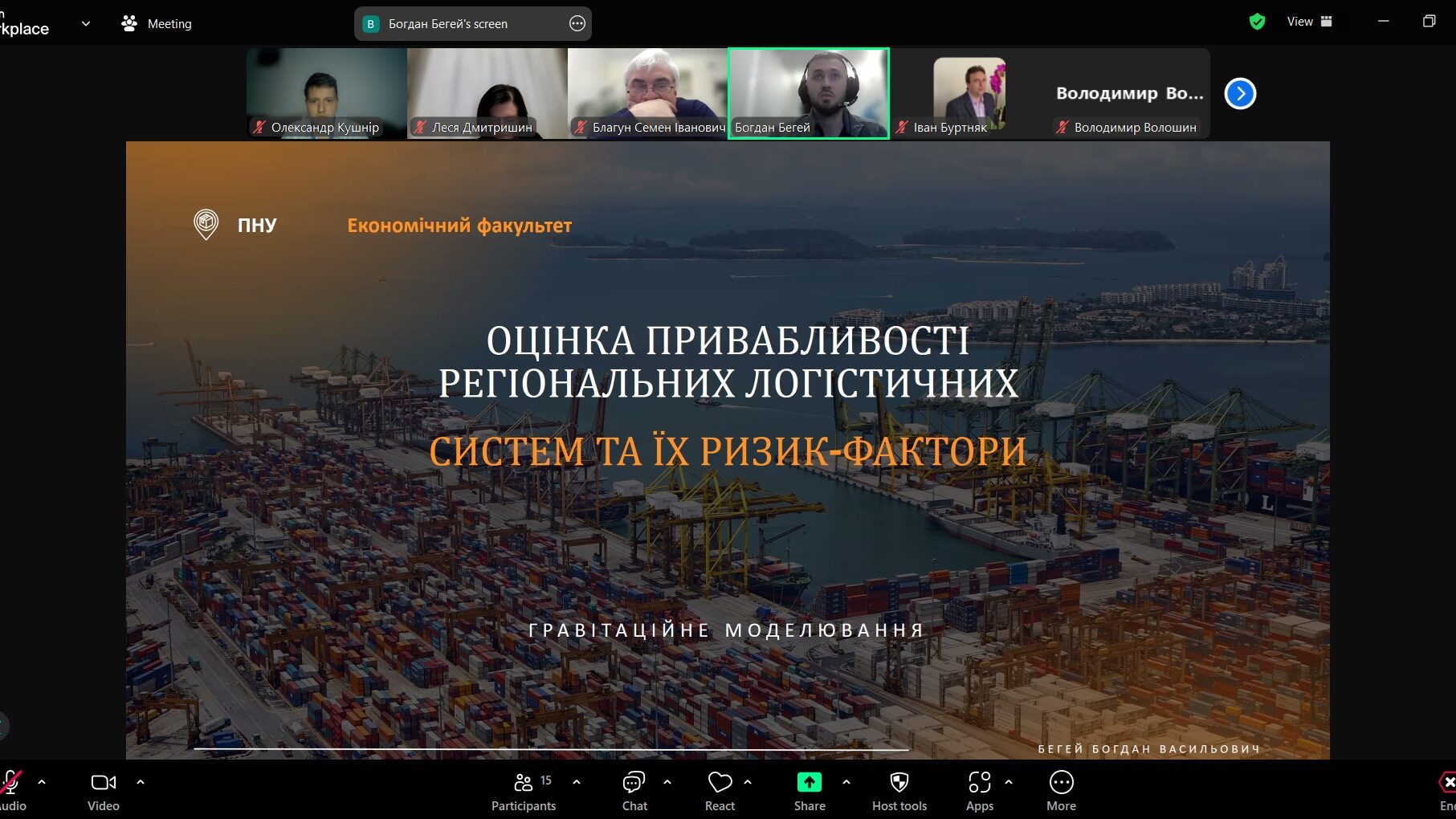Open Host tools
The height and width of the screenshot is (819, 1456).
point(899,791)
